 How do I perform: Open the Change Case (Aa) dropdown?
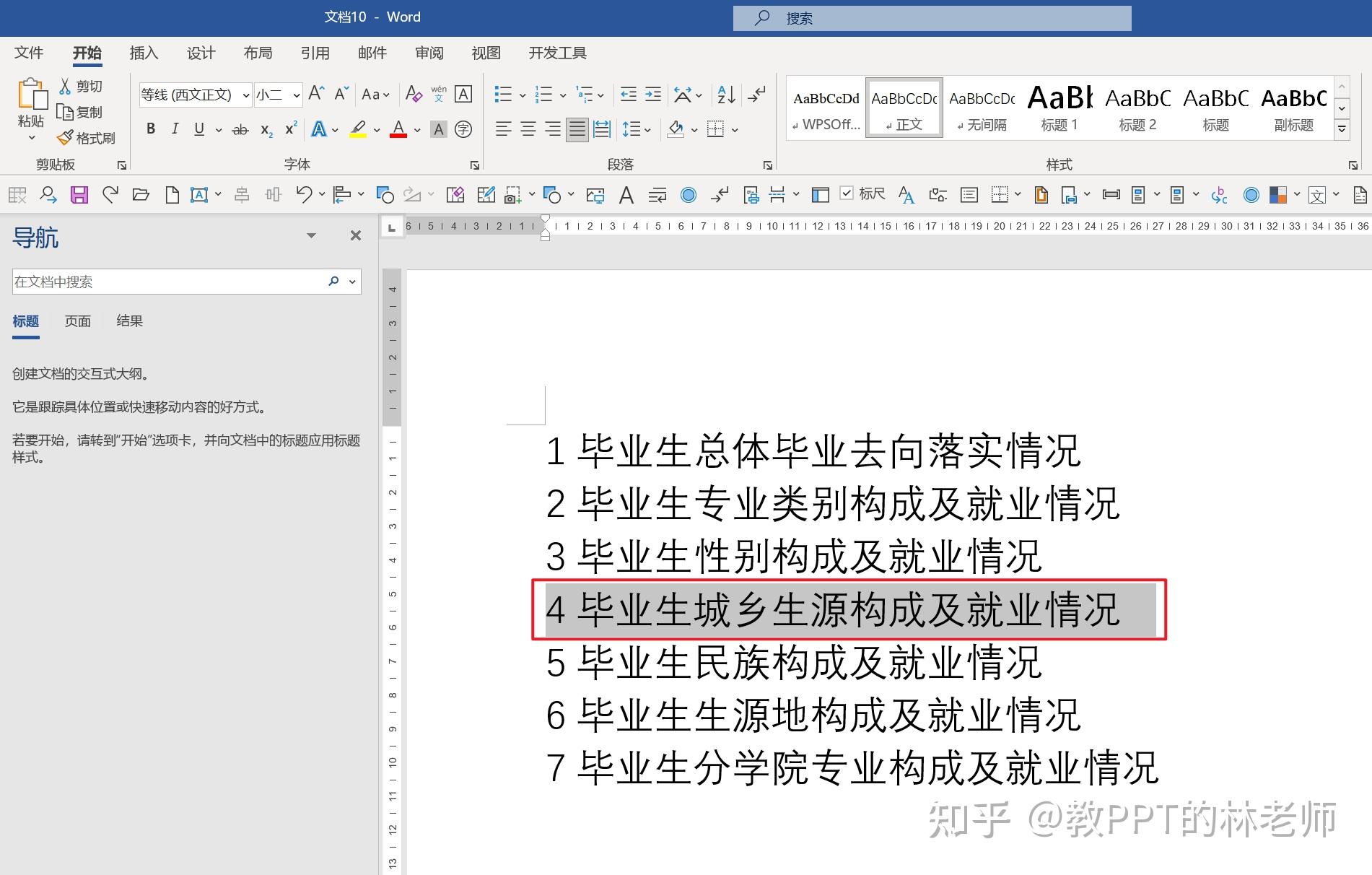(375, 95)
